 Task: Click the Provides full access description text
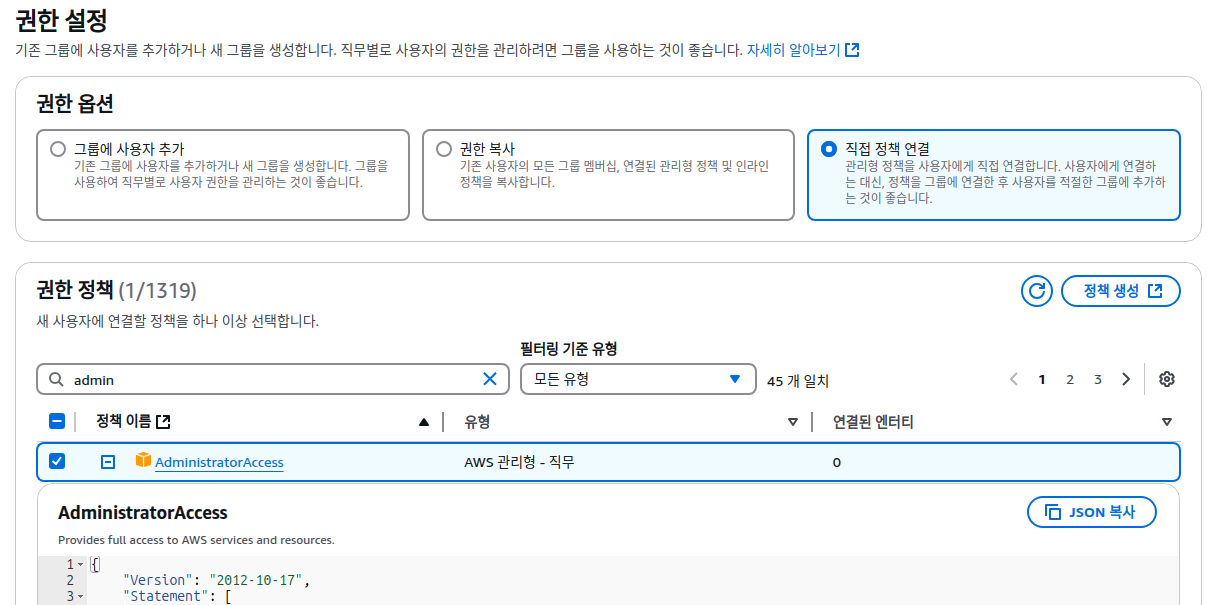[x=196, y=540]
